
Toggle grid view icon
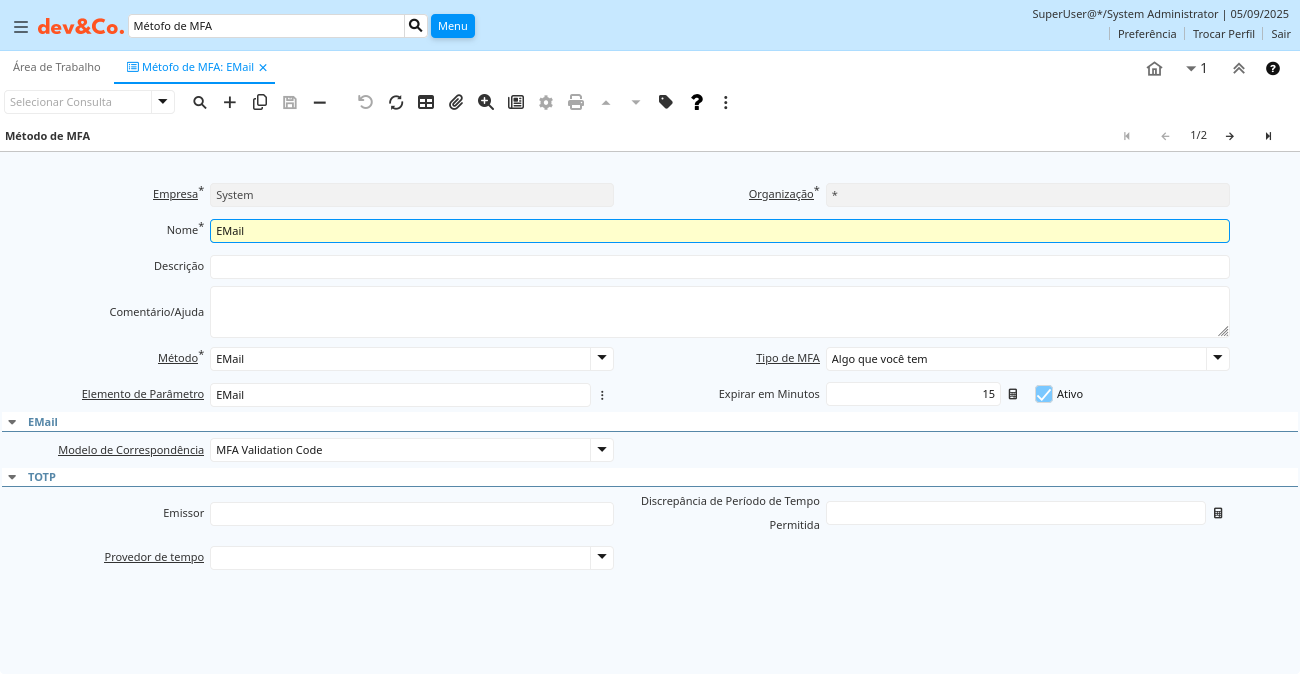tap(426, 102)
